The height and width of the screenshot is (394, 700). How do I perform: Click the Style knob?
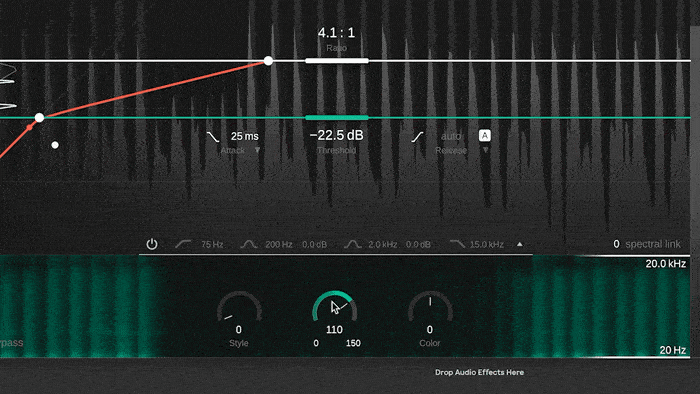pos(239,307)
